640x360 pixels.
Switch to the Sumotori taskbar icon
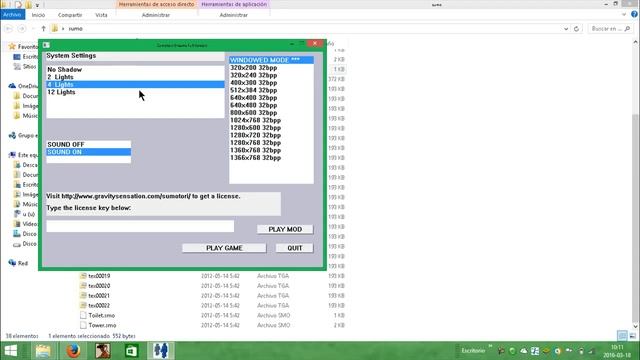pyautogui.click(x=161, y=351)
